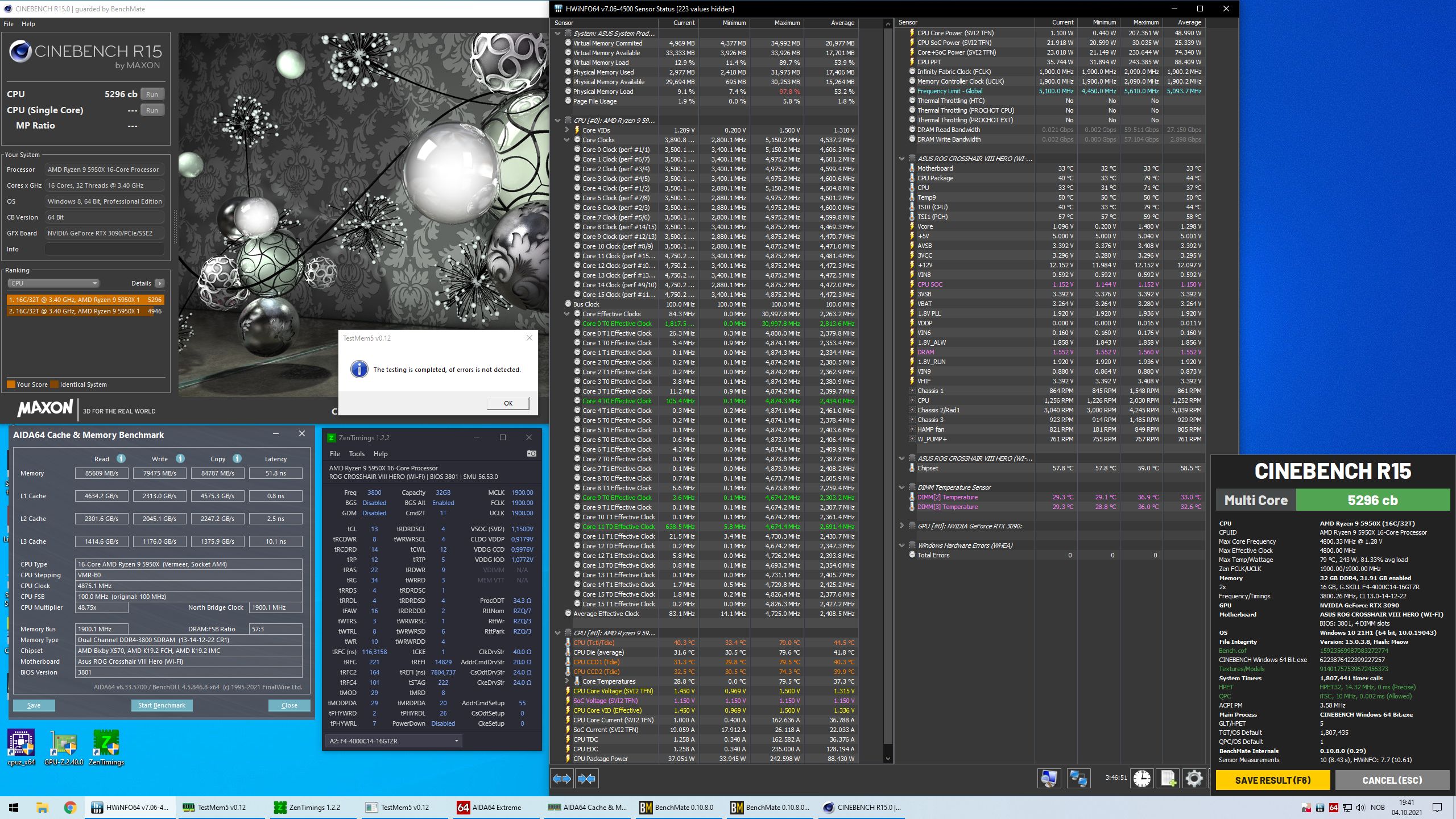This screenshot has width=1456, height=819.
Task: Start HWiNFO logging with sheet-plus icon
Action: coord(1168,778)
